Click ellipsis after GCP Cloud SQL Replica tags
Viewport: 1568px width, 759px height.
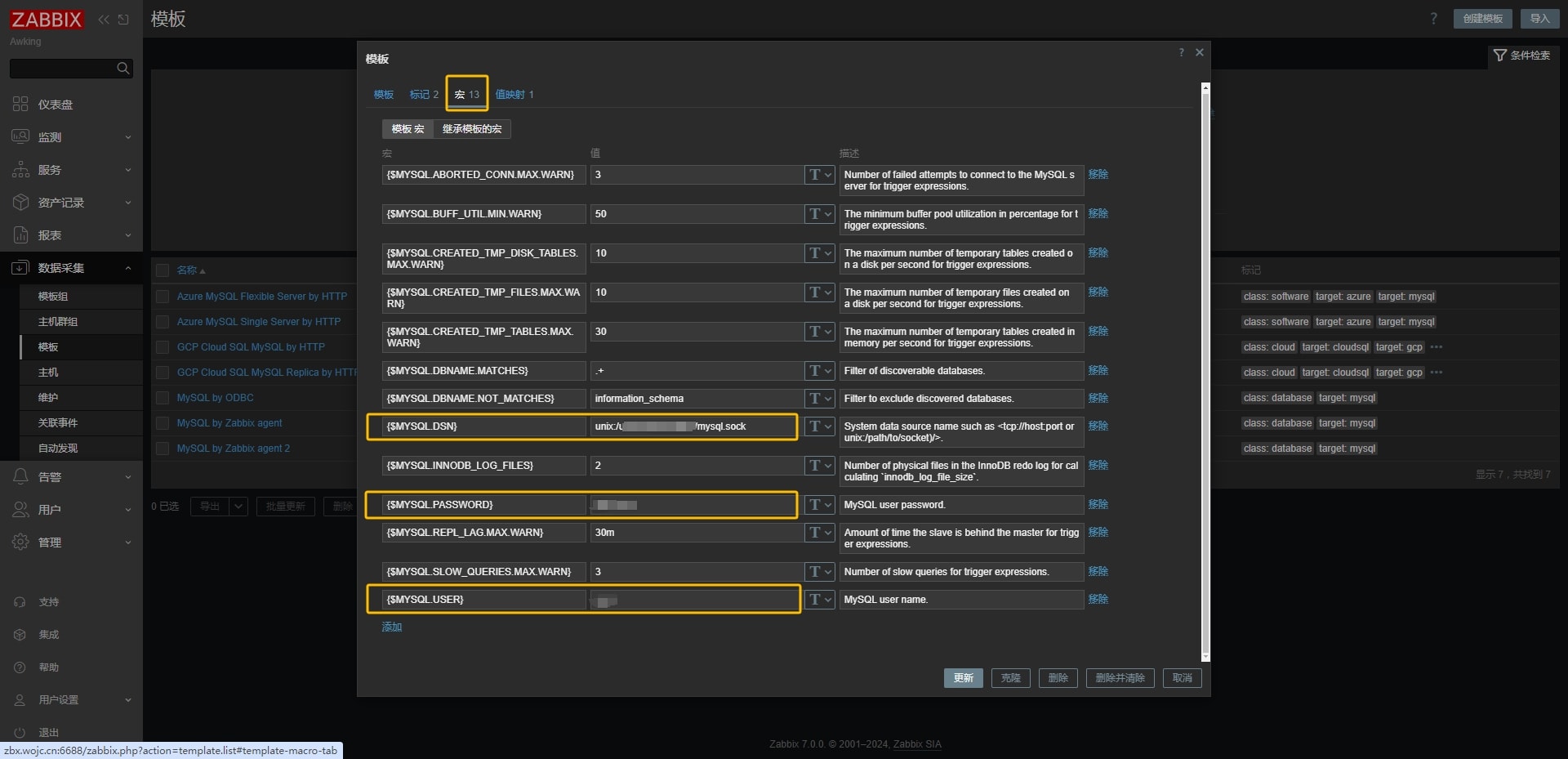tap(1437, 373)
